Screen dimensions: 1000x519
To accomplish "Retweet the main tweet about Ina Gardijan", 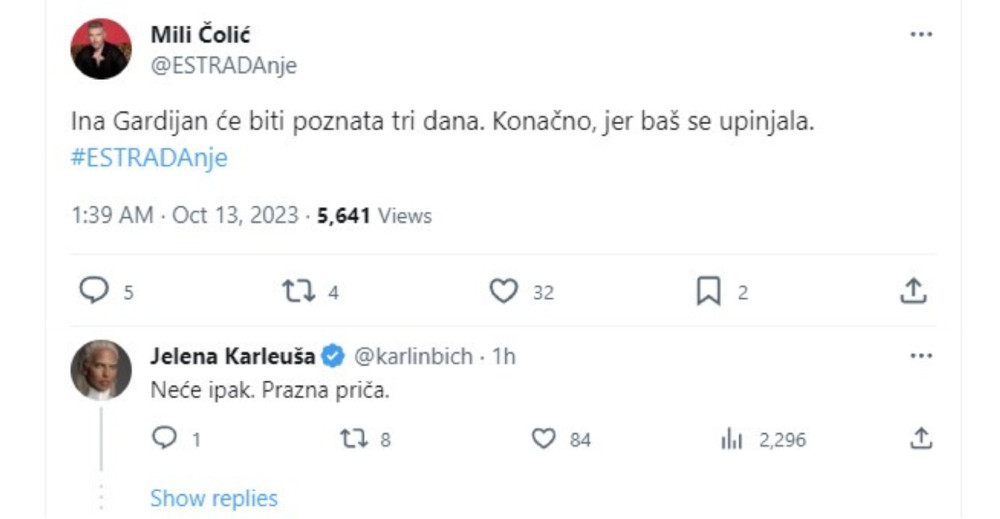I will click(x=298, y=291).
